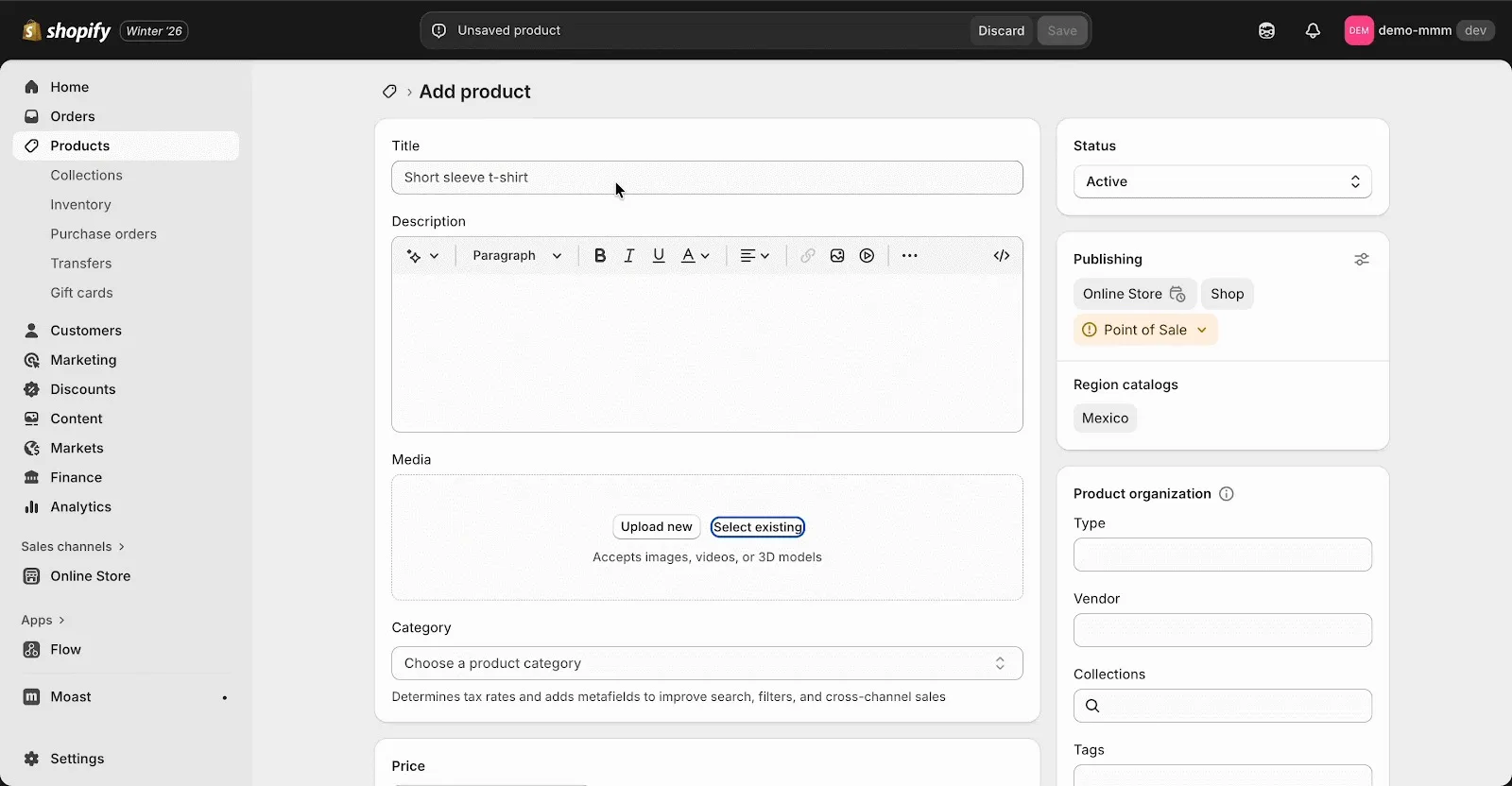1512x786 pixels.
Task: Open the Publishing manage settings icon
Action: point(1362,259)
